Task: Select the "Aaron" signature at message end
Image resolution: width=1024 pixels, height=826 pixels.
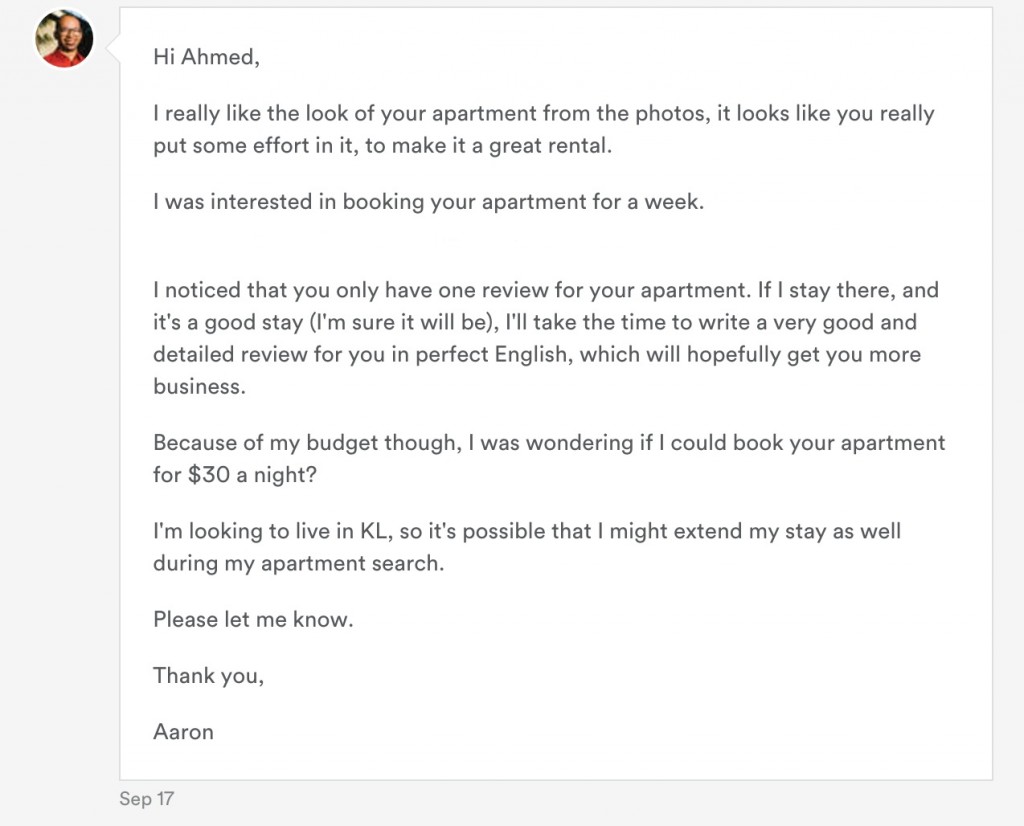Action: click(x=184, y=731)
